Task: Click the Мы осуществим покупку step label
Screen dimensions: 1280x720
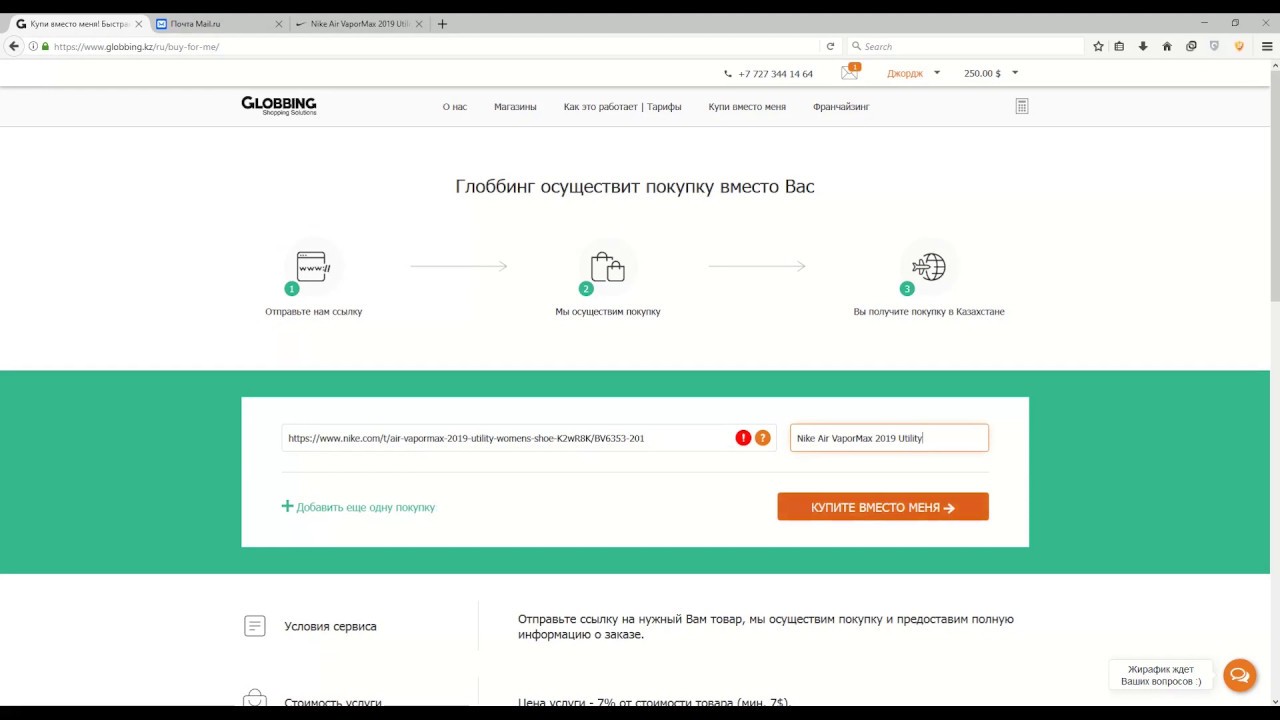Action: pyautogui.click(x=608, y=312)
